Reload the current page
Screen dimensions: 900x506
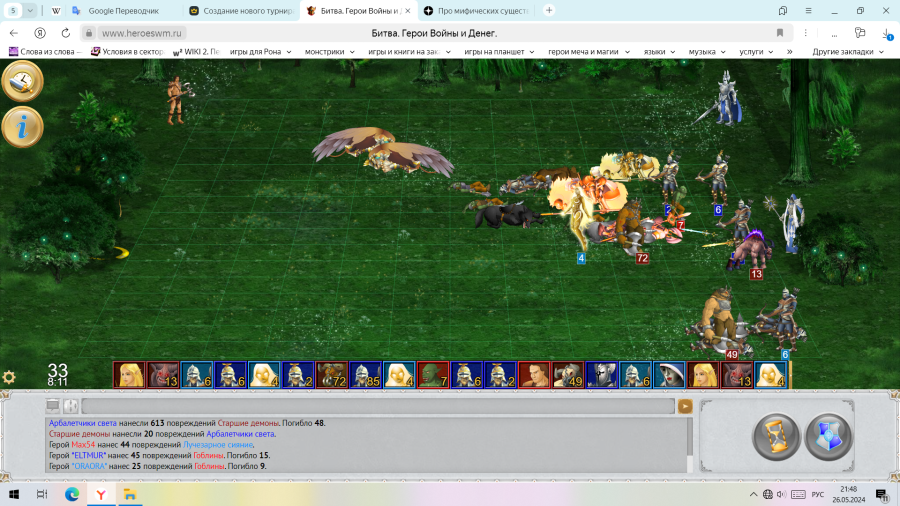65,33
